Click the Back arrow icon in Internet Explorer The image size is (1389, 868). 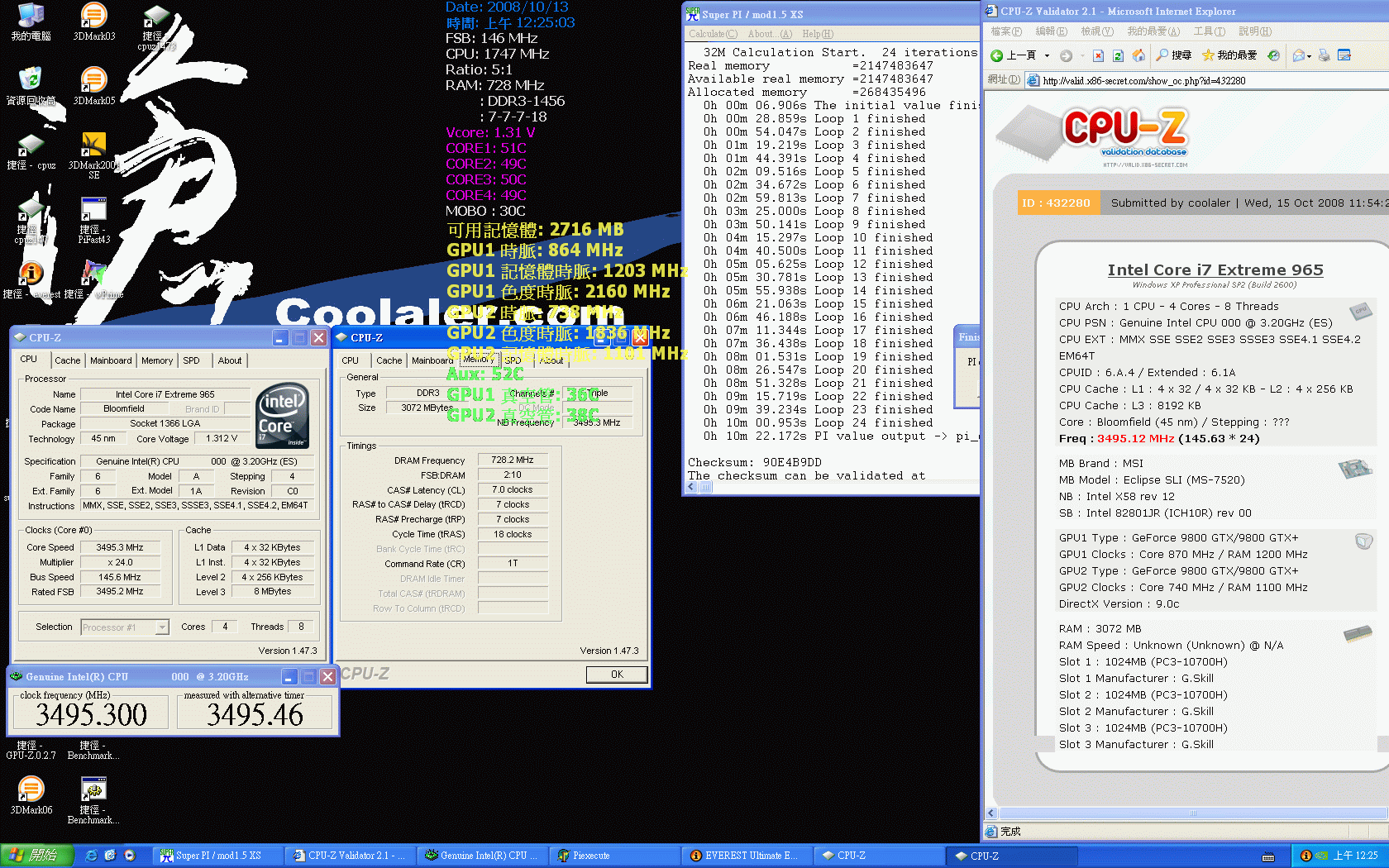point(996,55)
